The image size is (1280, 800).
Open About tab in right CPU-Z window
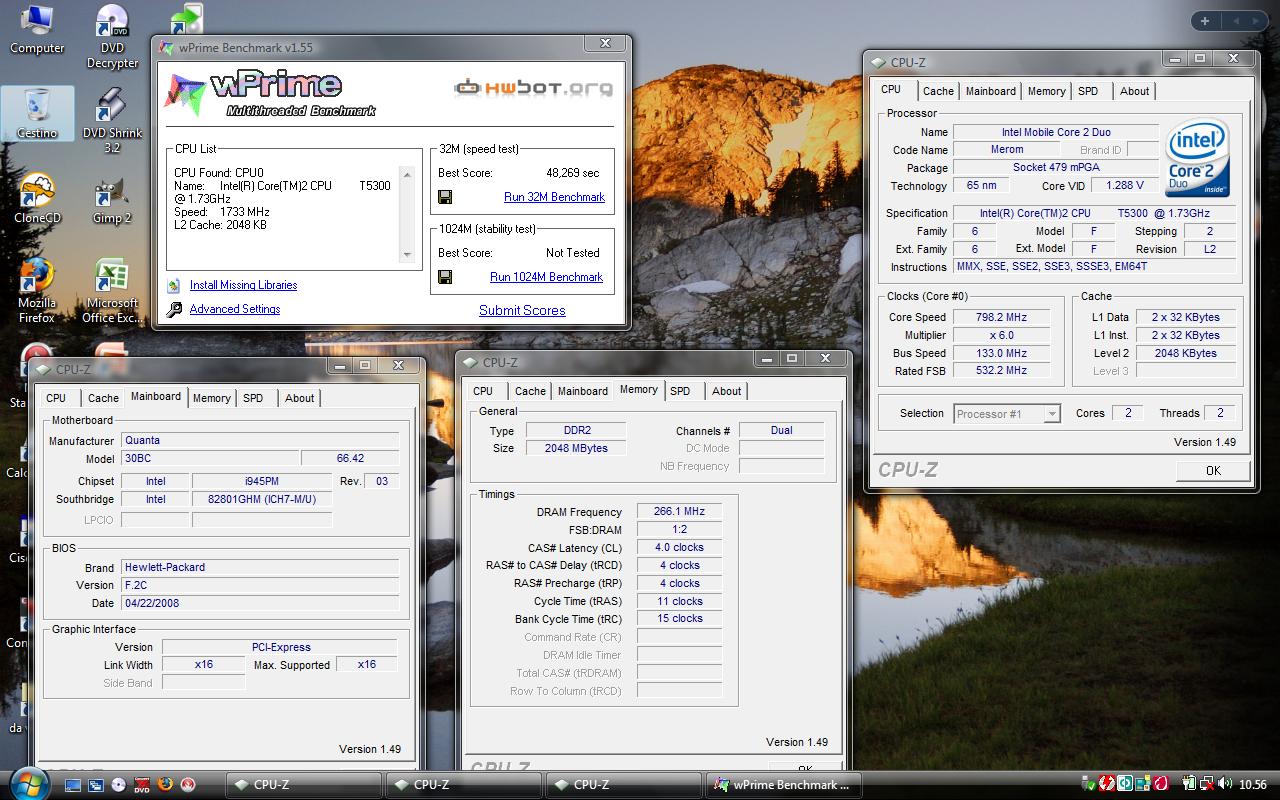1134,91
